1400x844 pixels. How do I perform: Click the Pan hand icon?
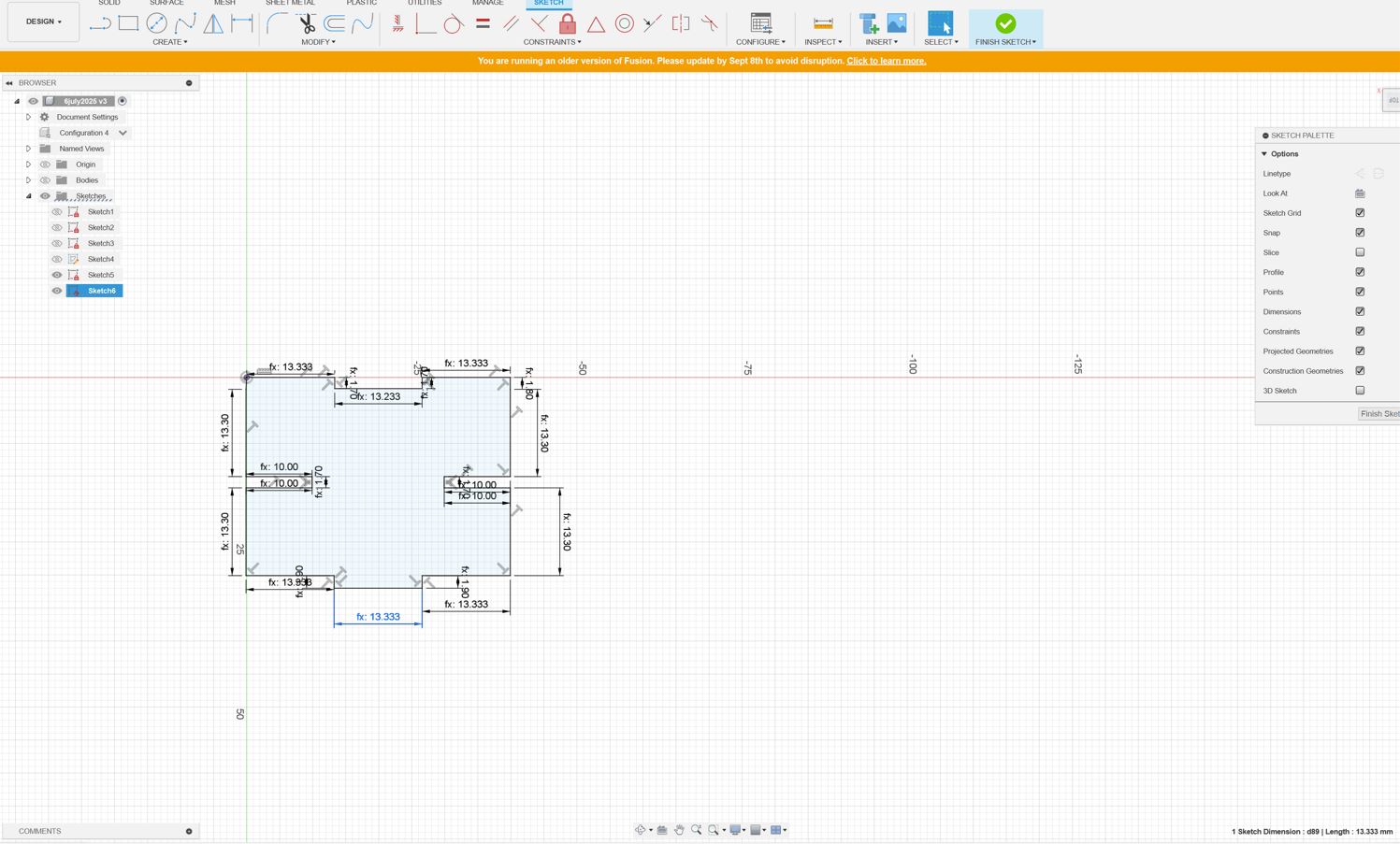[x=680, y=830]
